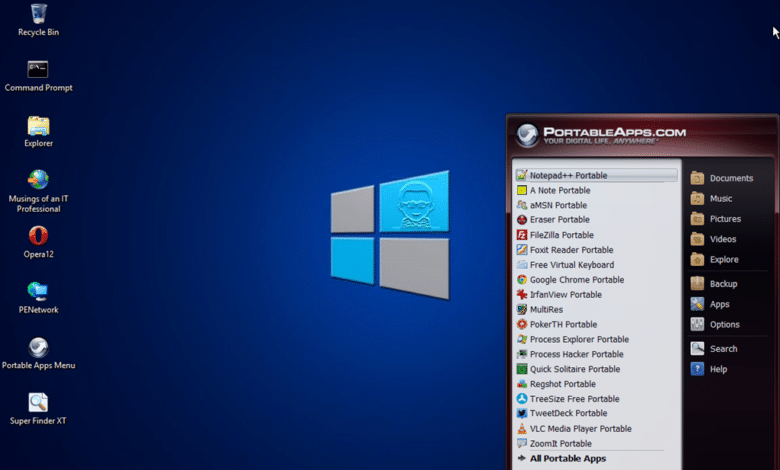
Task: Open the Pictures folder in PortableApps menu
Action: pos(715,219)
